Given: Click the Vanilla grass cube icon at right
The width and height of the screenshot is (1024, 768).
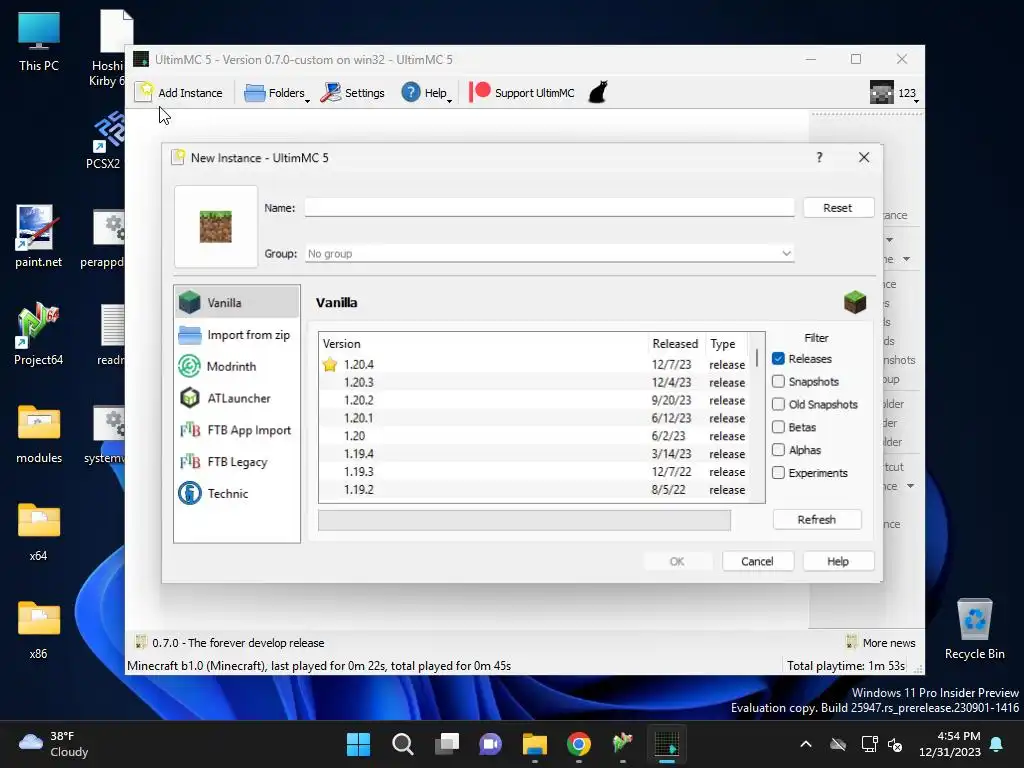Looking at the screenshot, I should [x=855, y=302].
